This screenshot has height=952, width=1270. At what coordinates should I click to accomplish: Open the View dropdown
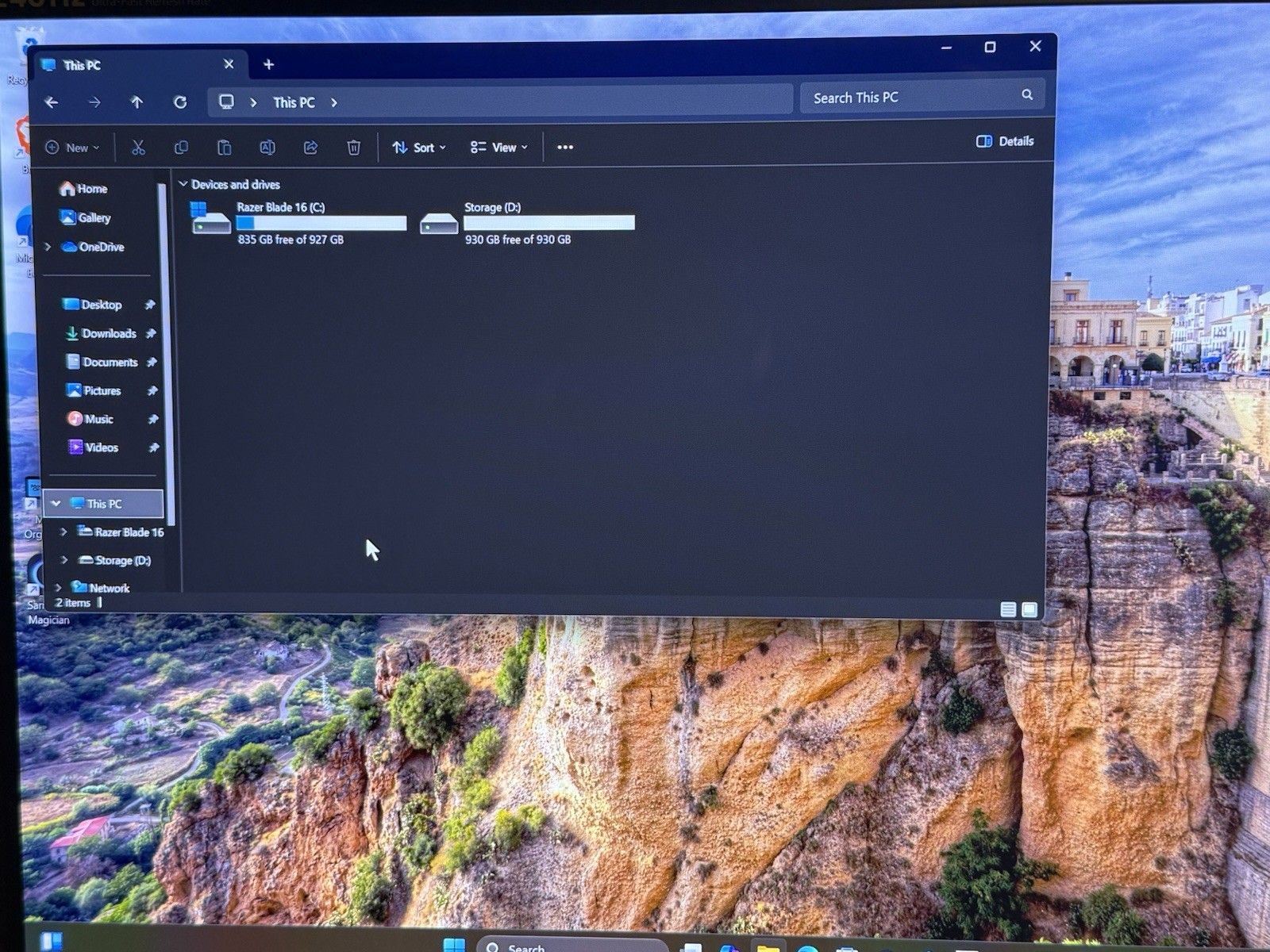(x=498, y=148)
